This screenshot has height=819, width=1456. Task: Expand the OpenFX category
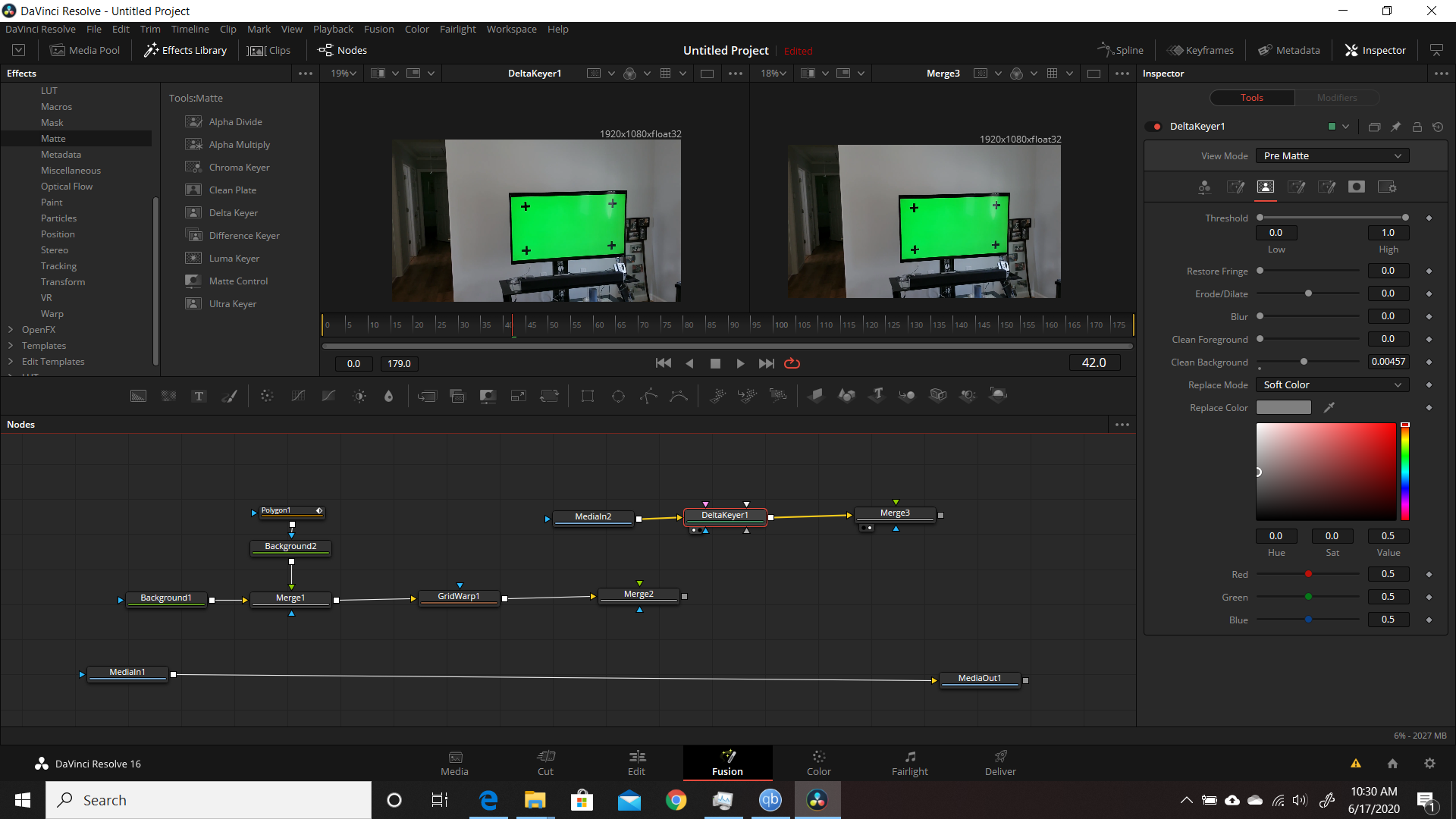(11, 330)
